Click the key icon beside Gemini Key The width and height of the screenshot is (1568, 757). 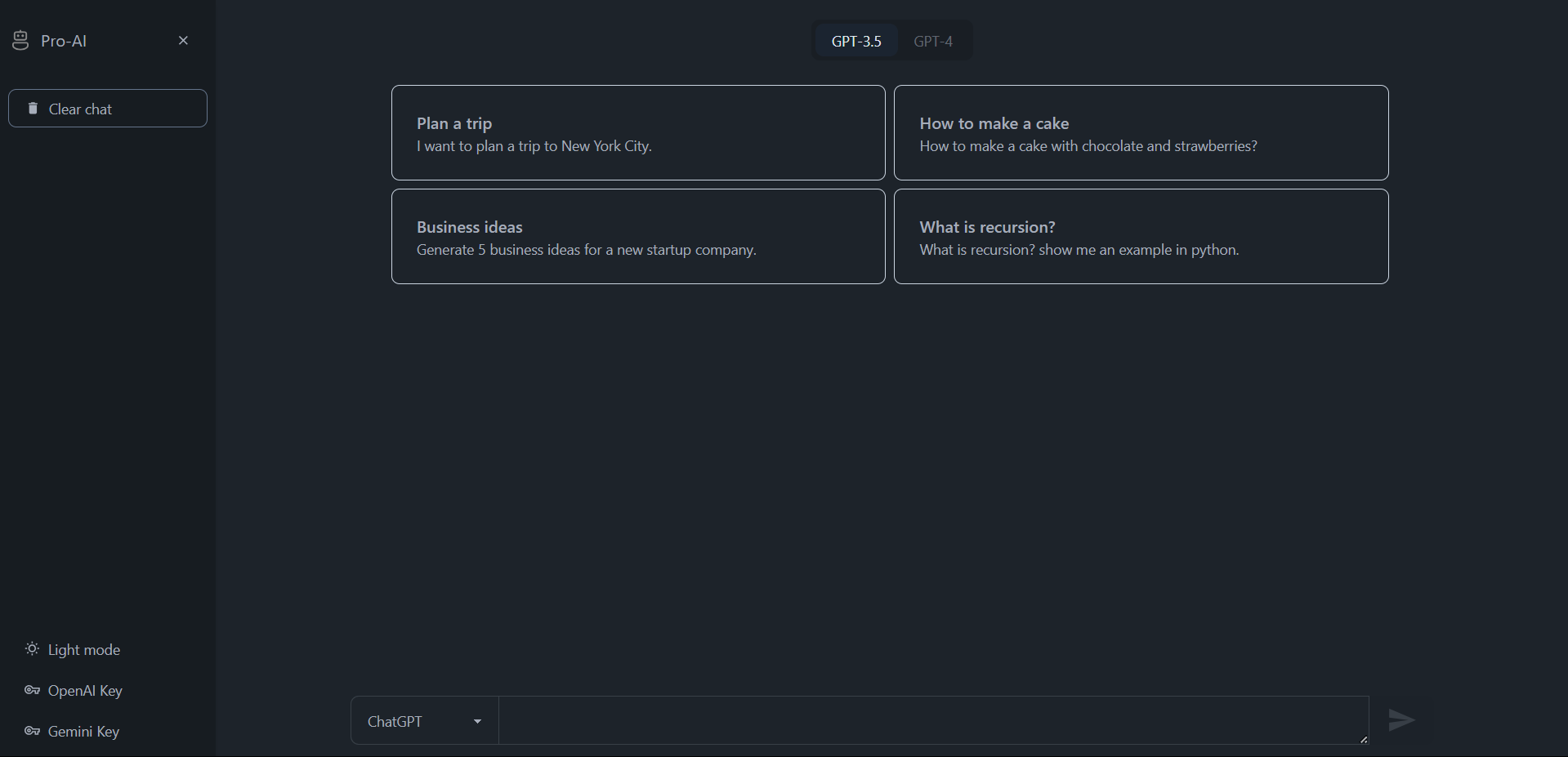click(x=32, y=732)
